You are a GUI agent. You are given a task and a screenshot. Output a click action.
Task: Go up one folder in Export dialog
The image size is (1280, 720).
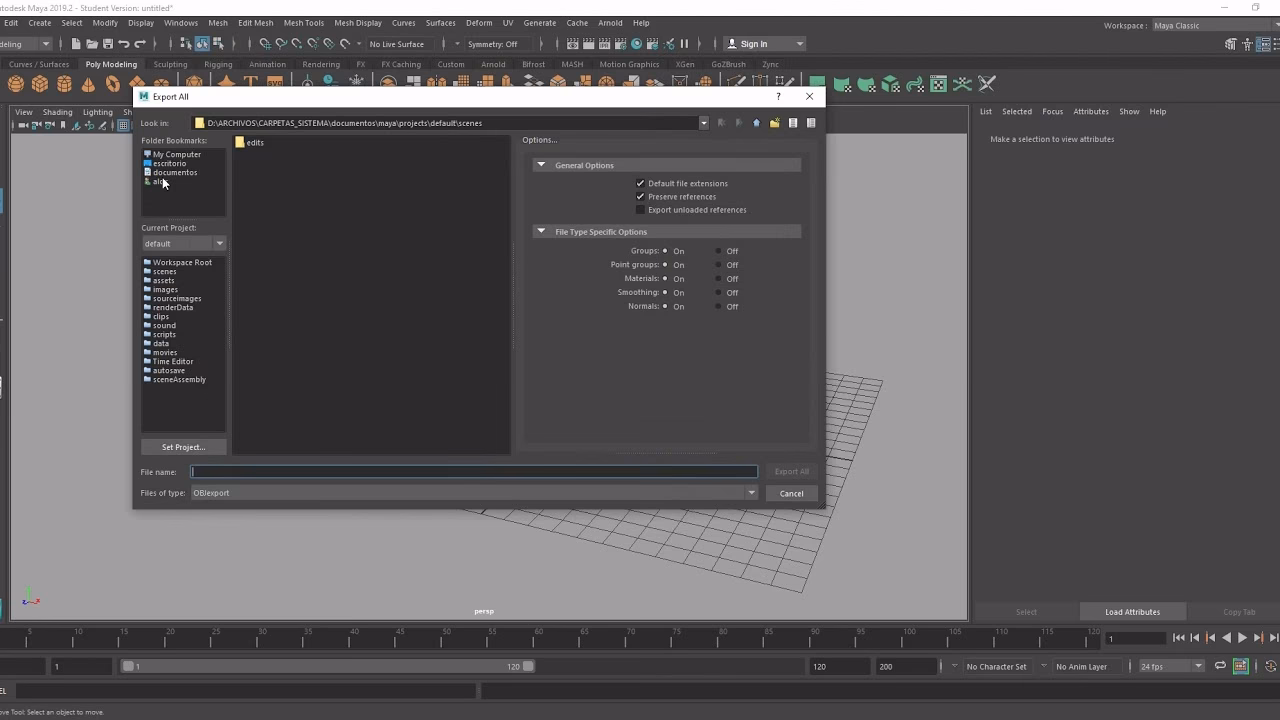coord(756,123)
